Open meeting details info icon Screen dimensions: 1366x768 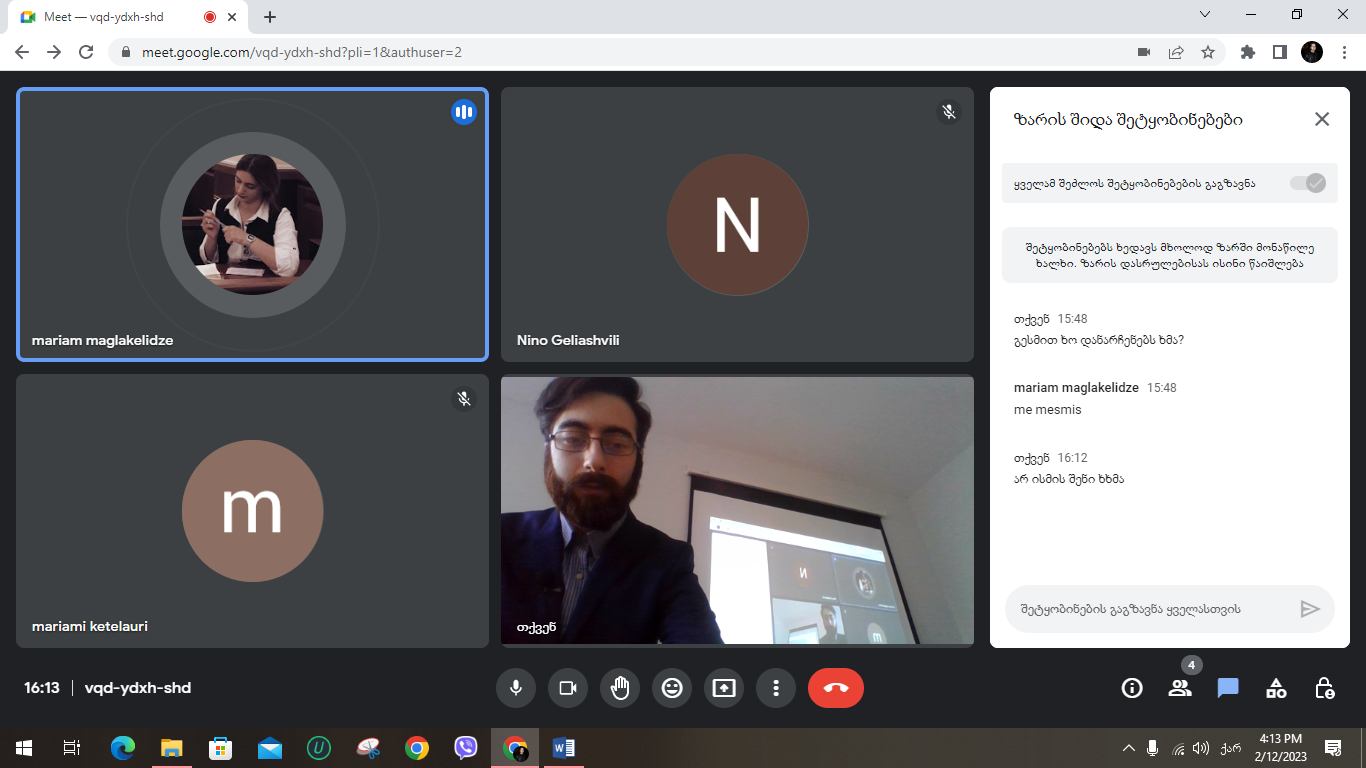(1132, 688)
